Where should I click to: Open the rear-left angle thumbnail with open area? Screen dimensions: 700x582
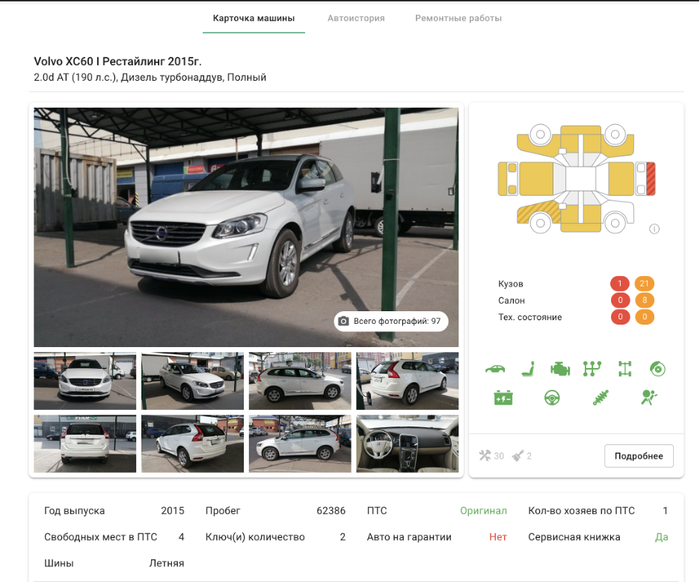coord(192,444)
